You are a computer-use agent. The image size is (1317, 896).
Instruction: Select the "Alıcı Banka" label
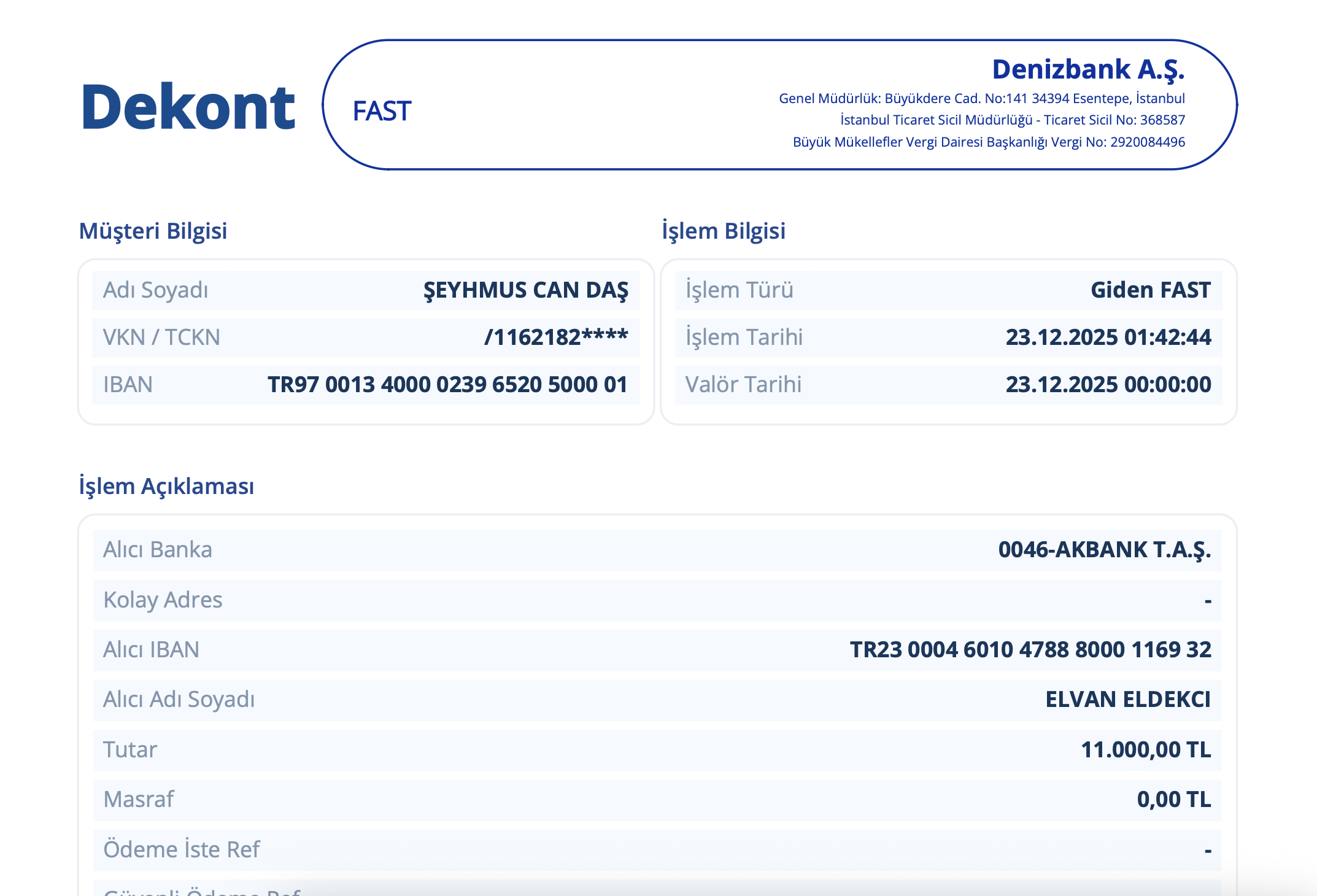158,550
